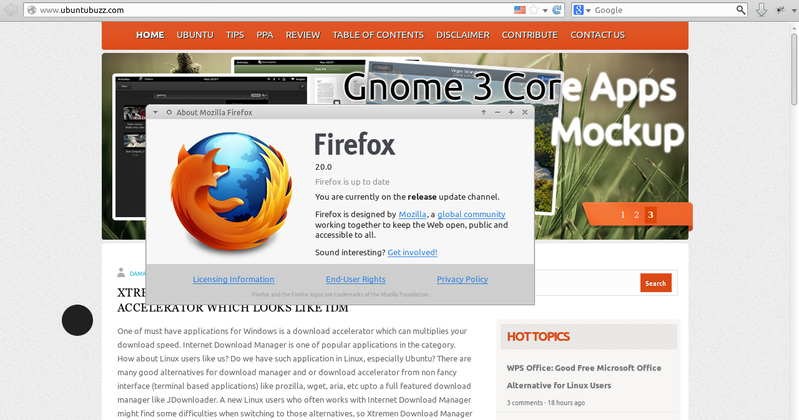Viewport: 799px width, 420px height.
Task: Click the '3 comments' link under WPS Office
Action: click(524, 403)
